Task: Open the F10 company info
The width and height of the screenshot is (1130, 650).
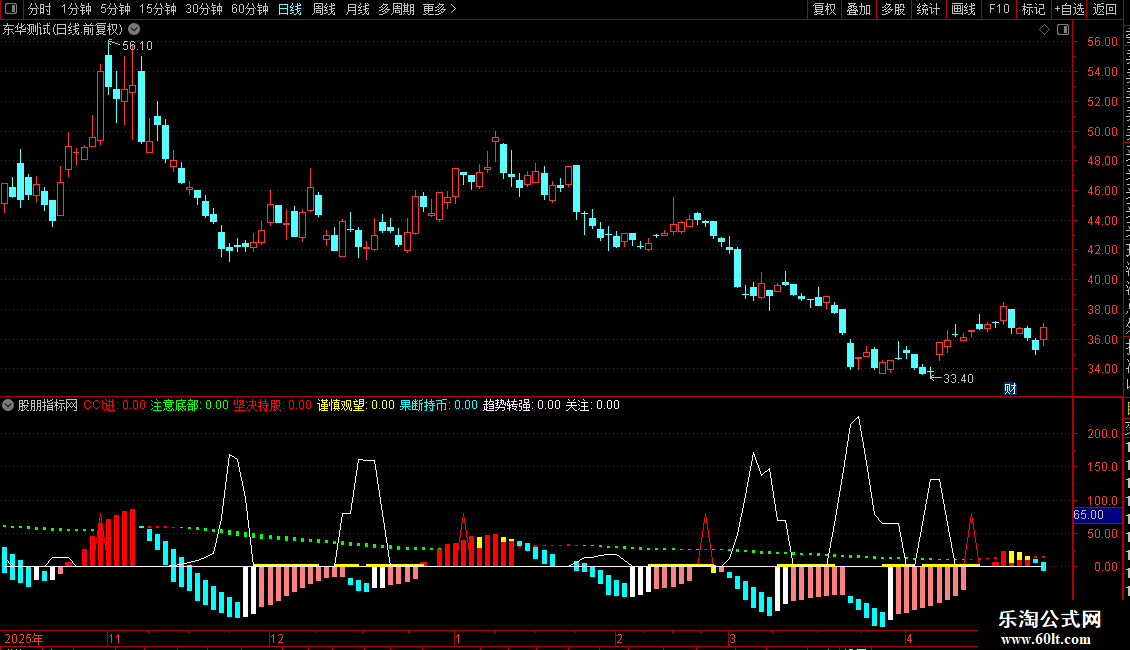Action: tap(999, 9)
